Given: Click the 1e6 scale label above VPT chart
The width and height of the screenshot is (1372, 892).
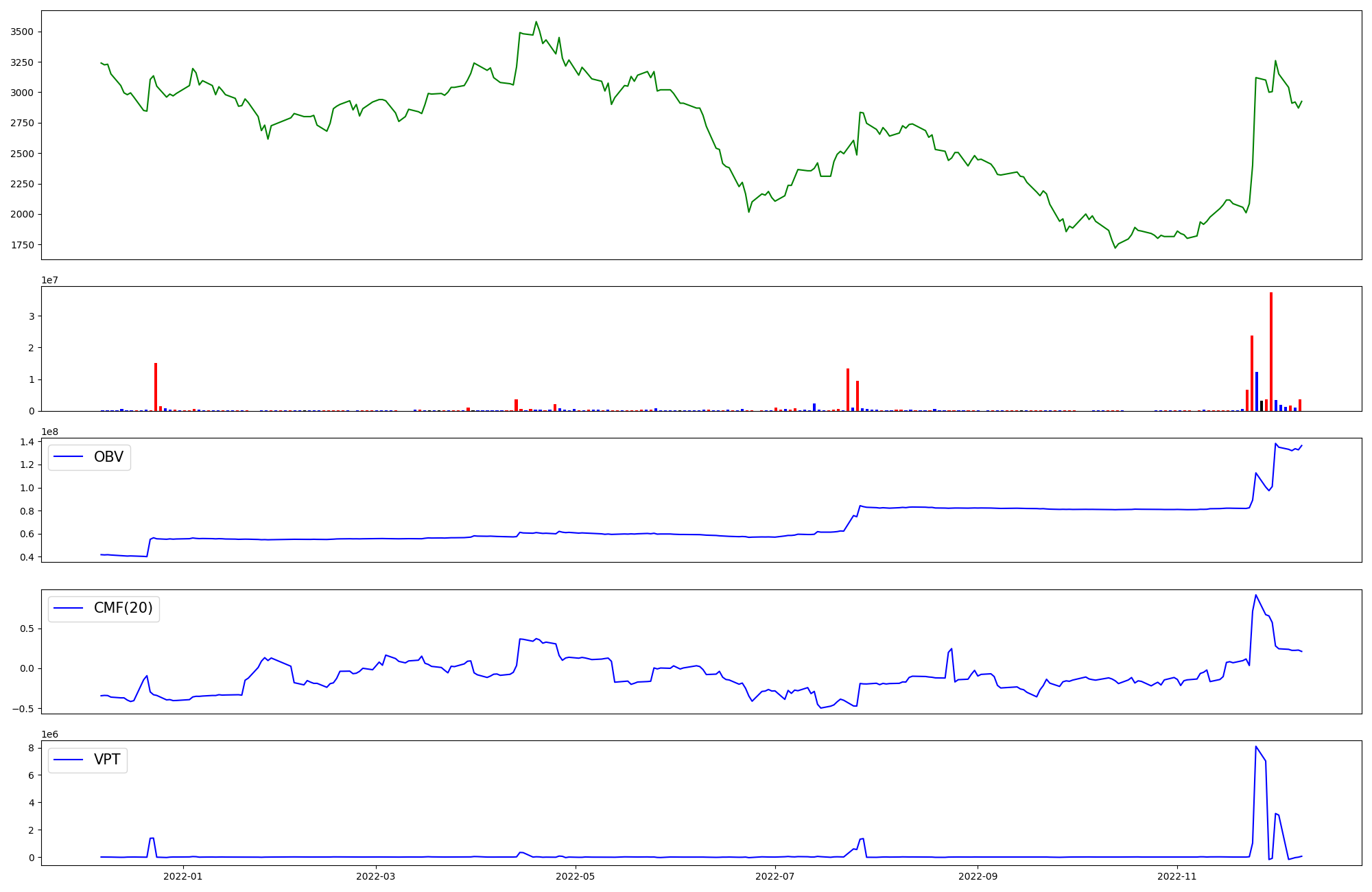Looking at the screenshot, I should [49, 735].
